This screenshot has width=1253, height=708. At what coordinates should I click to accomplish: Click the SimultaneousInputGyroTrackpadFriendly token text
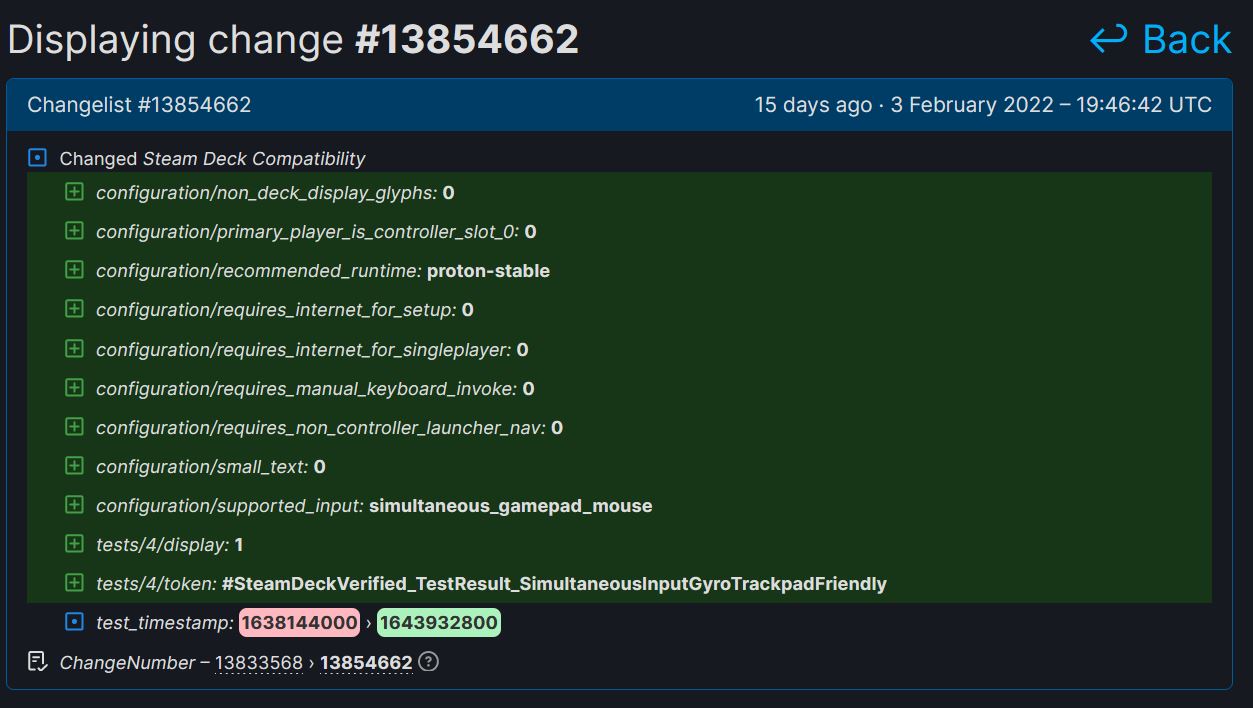pos(554,584)
